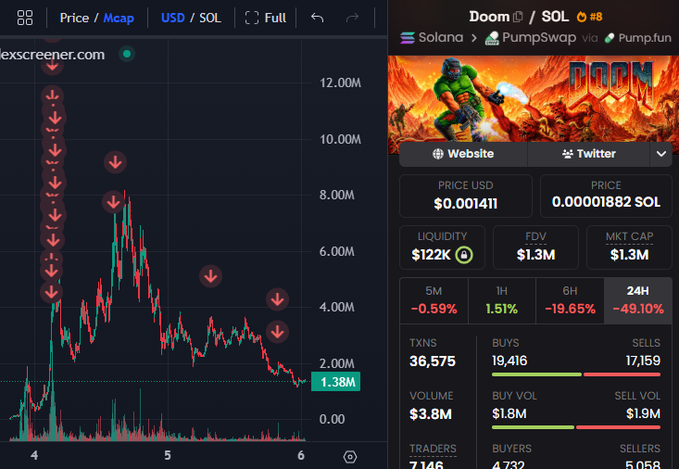Click the SELL VOL $1.9M value
The height and width of the screenshot is (469, 679).
[643, 414]
